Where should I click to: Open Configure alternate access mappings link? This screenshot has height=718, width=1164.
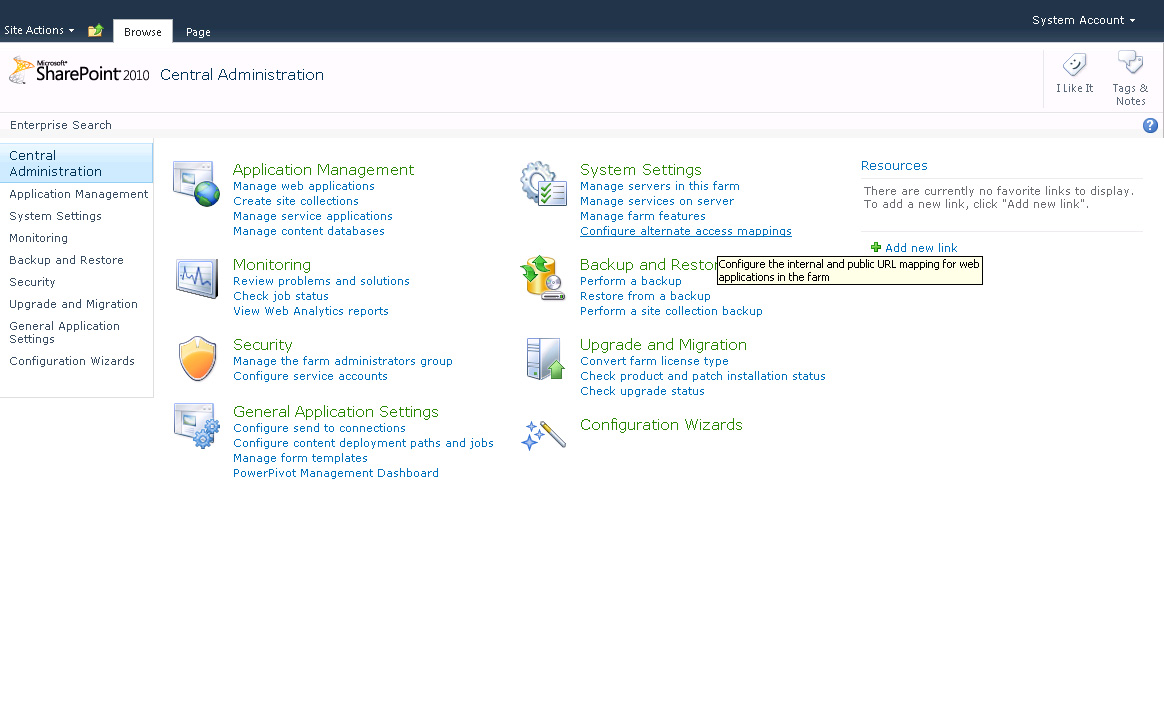686,231
